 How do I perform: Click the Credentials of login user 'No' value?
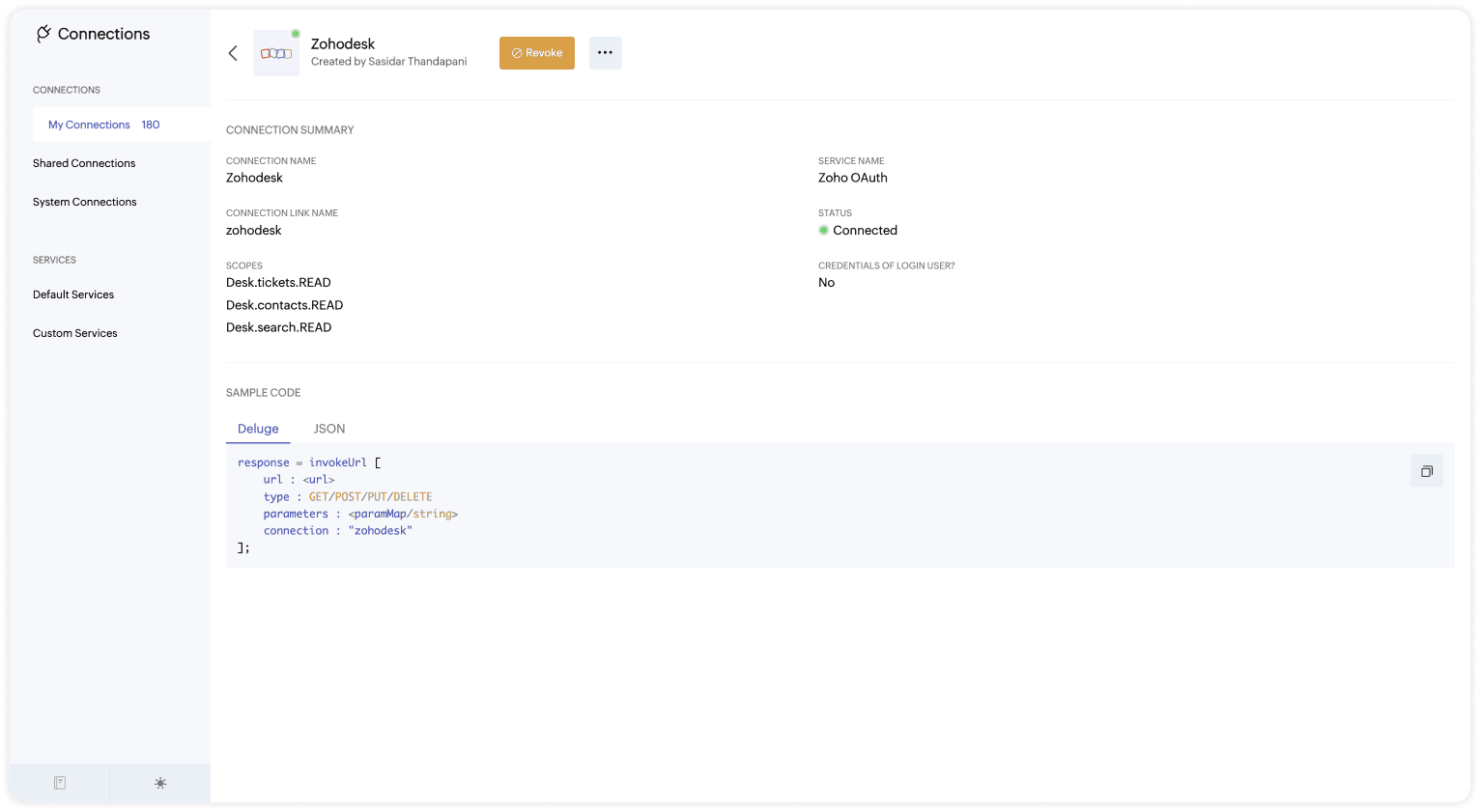tap(827, 283)
